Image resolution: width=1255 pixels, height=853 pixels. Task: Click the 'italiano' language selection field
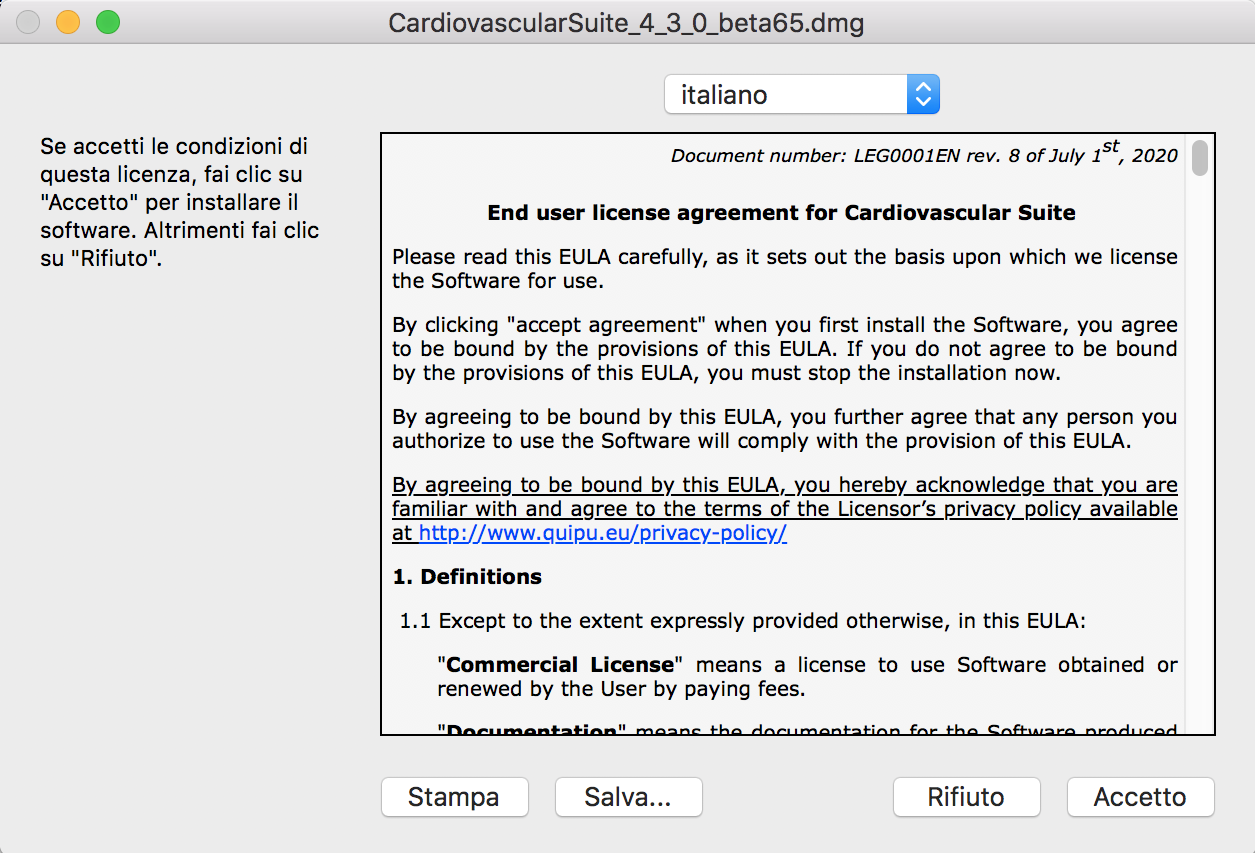point(786,95)
